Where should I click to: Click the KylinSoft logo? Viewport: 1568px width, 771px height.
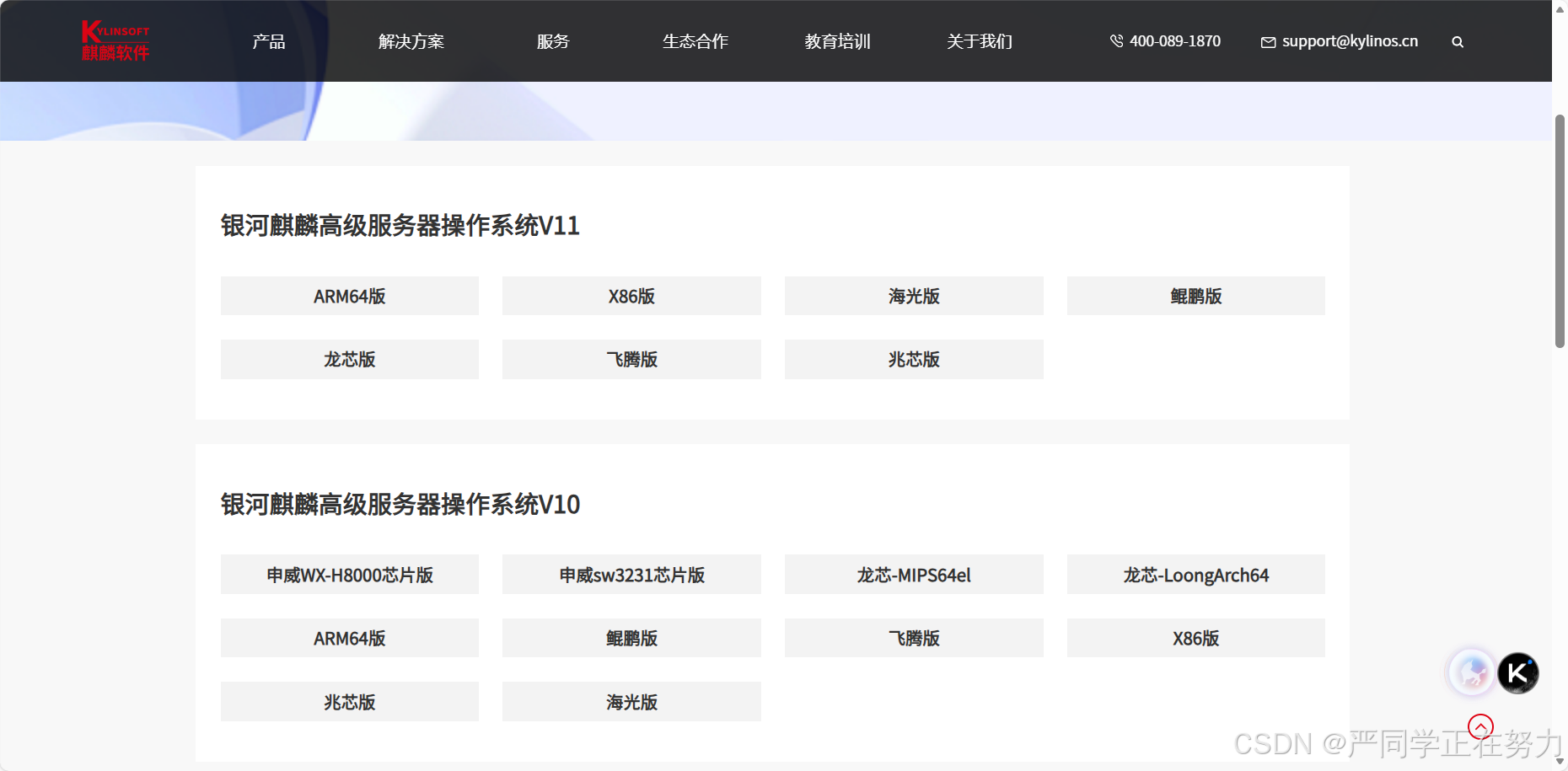(115, 40)
